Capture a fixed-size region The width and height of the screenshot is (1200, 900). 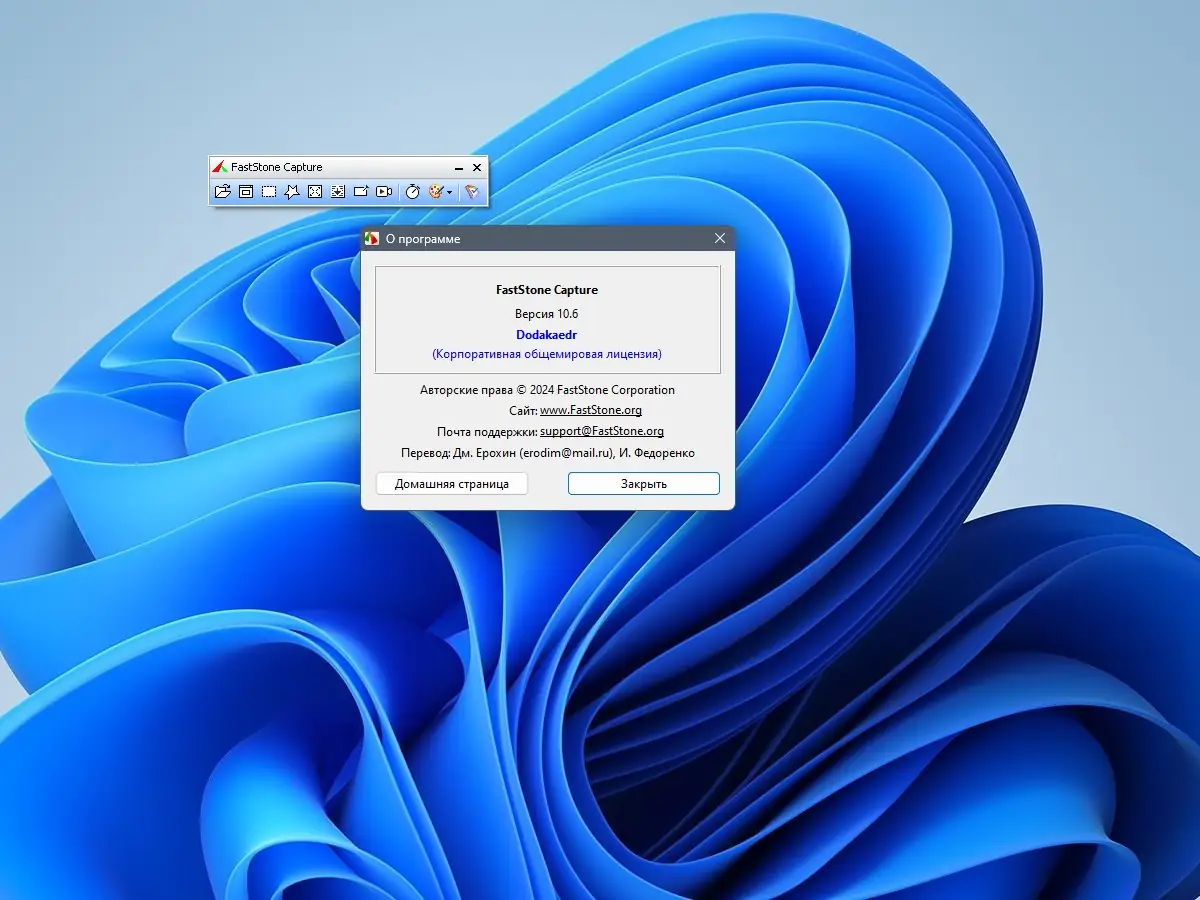click(x=361, y=192)
